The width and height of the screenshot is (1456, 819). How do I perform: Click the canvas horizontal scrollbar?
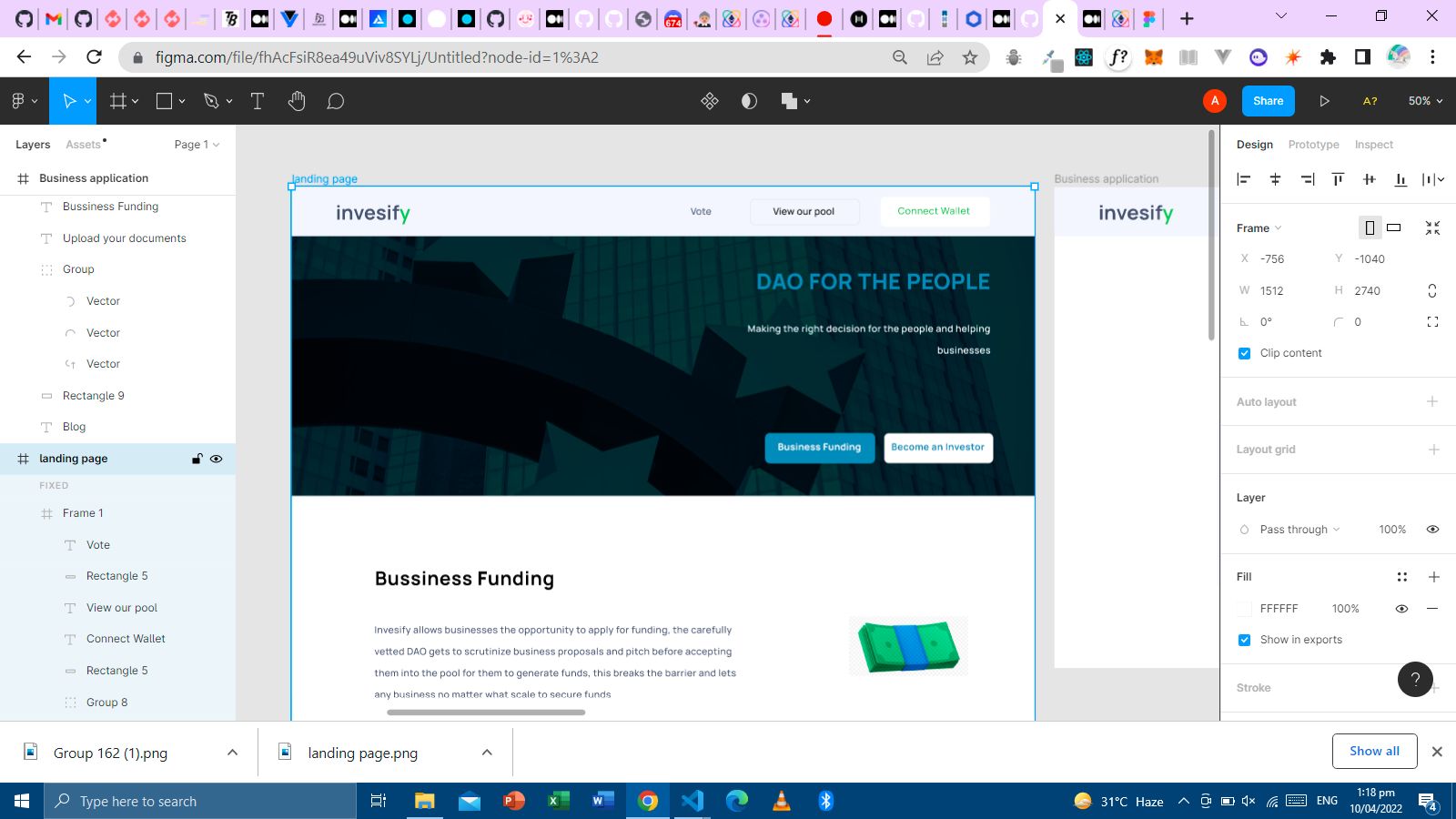coord(486,713)
